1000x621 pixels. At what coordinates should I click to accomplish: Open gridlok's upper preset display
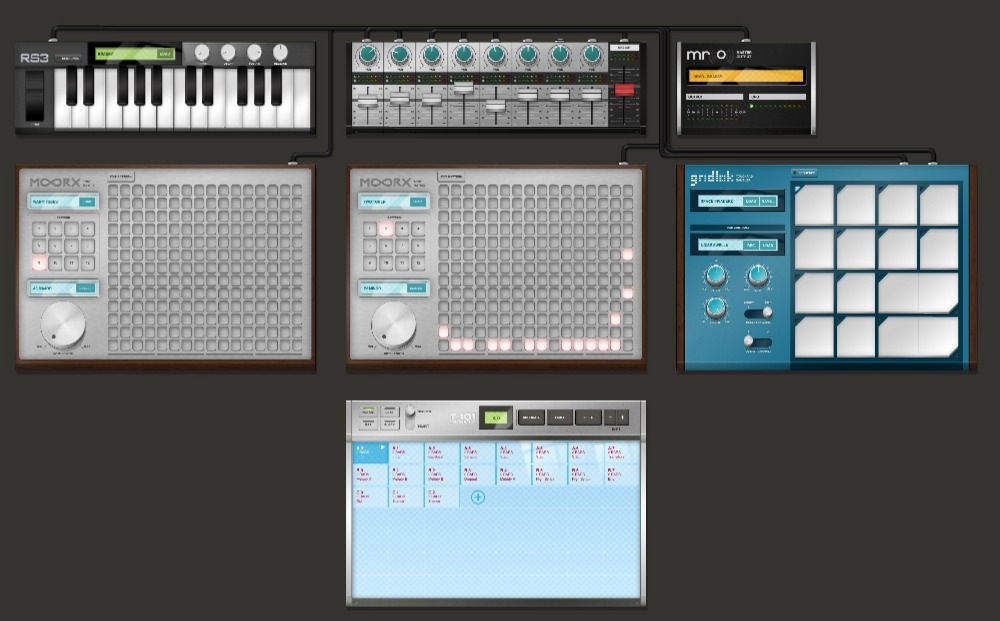(x=738, y=201)
